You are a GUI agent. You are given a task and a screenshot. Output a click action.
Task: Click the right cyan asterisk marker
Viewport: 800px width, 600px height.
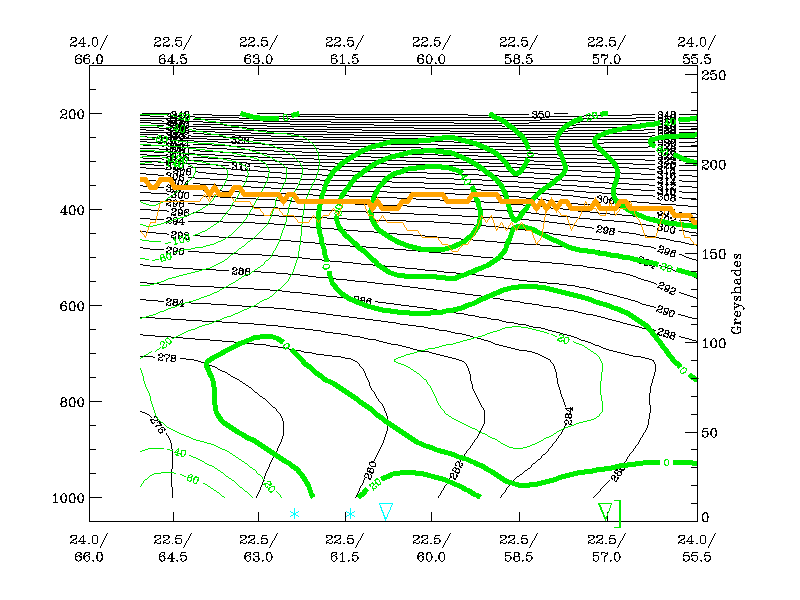(x=351, y=514)
